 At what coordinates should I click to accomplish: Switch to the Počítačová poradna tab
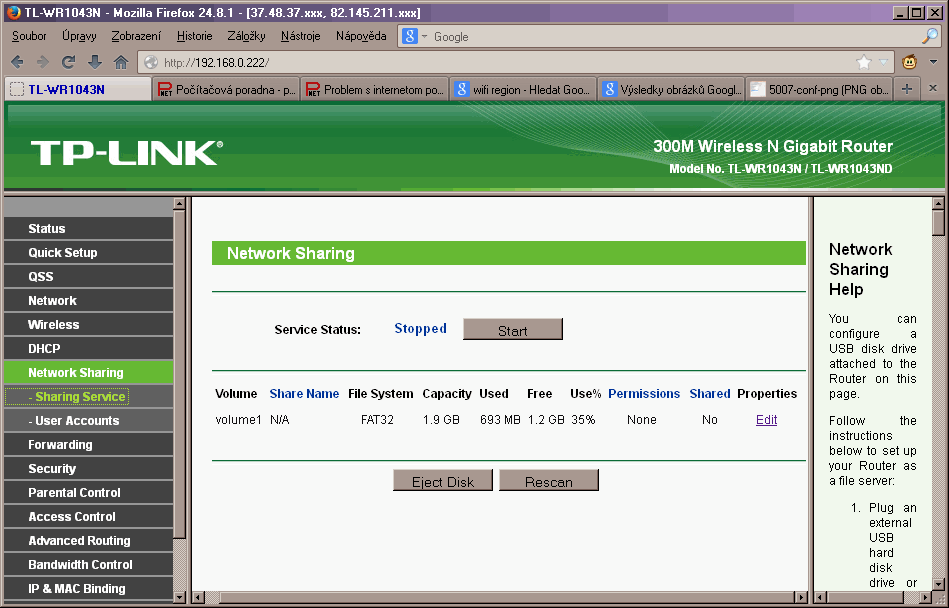click(226, 90)
